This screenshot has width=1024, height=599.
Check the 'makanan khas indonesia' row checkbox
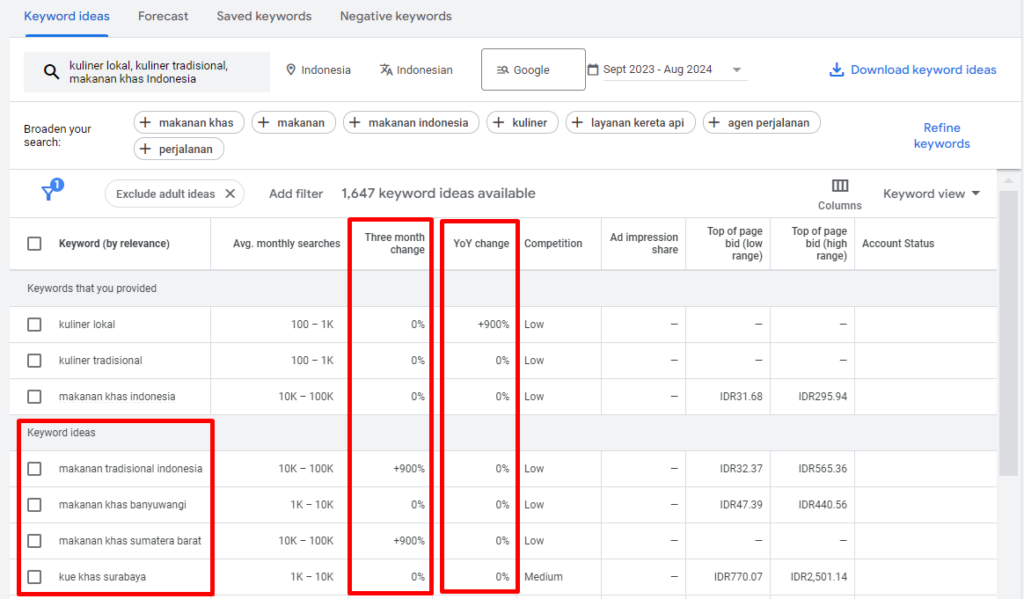35,397
